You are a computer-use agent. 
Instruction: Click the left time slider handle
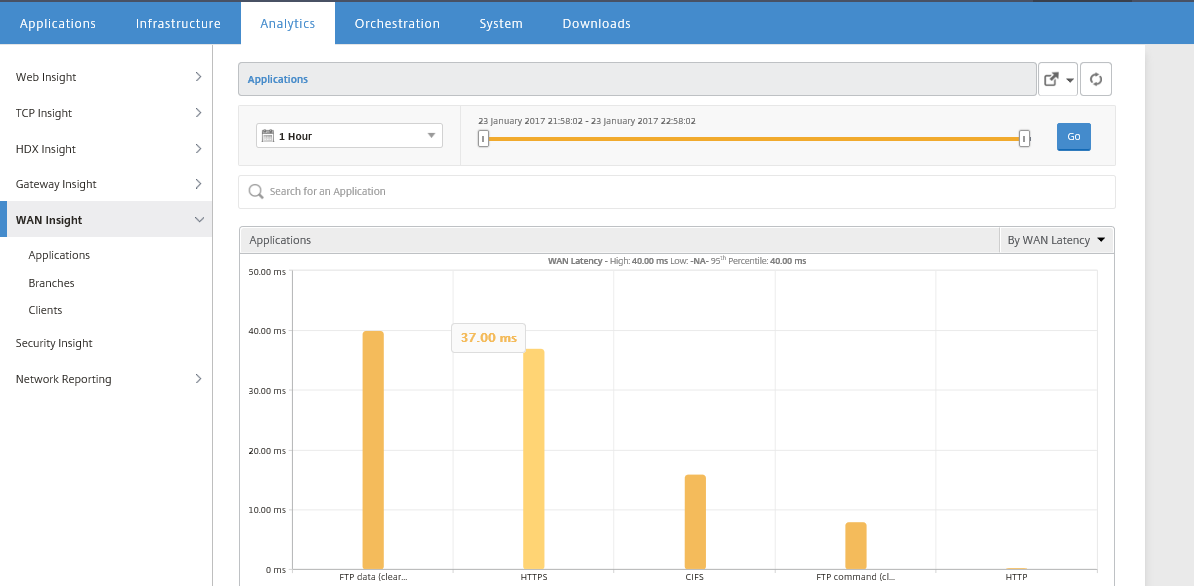[484, 139]
